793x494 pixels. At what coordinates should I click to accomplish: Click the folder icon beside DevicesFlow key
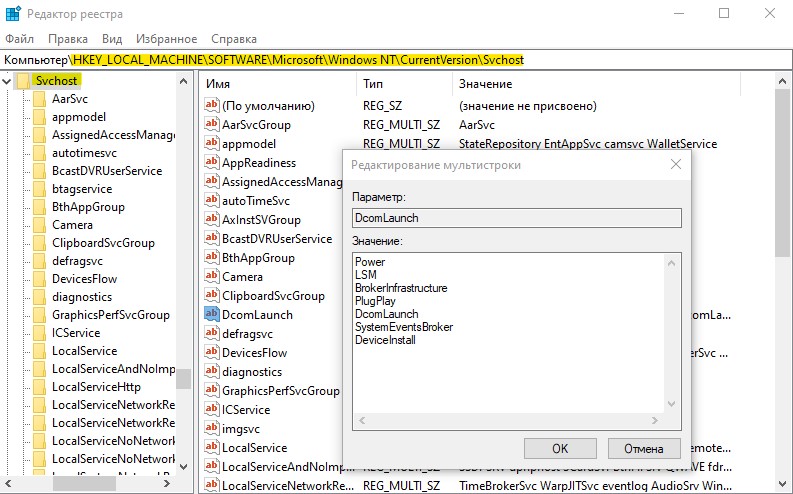(x=39, y=279)
